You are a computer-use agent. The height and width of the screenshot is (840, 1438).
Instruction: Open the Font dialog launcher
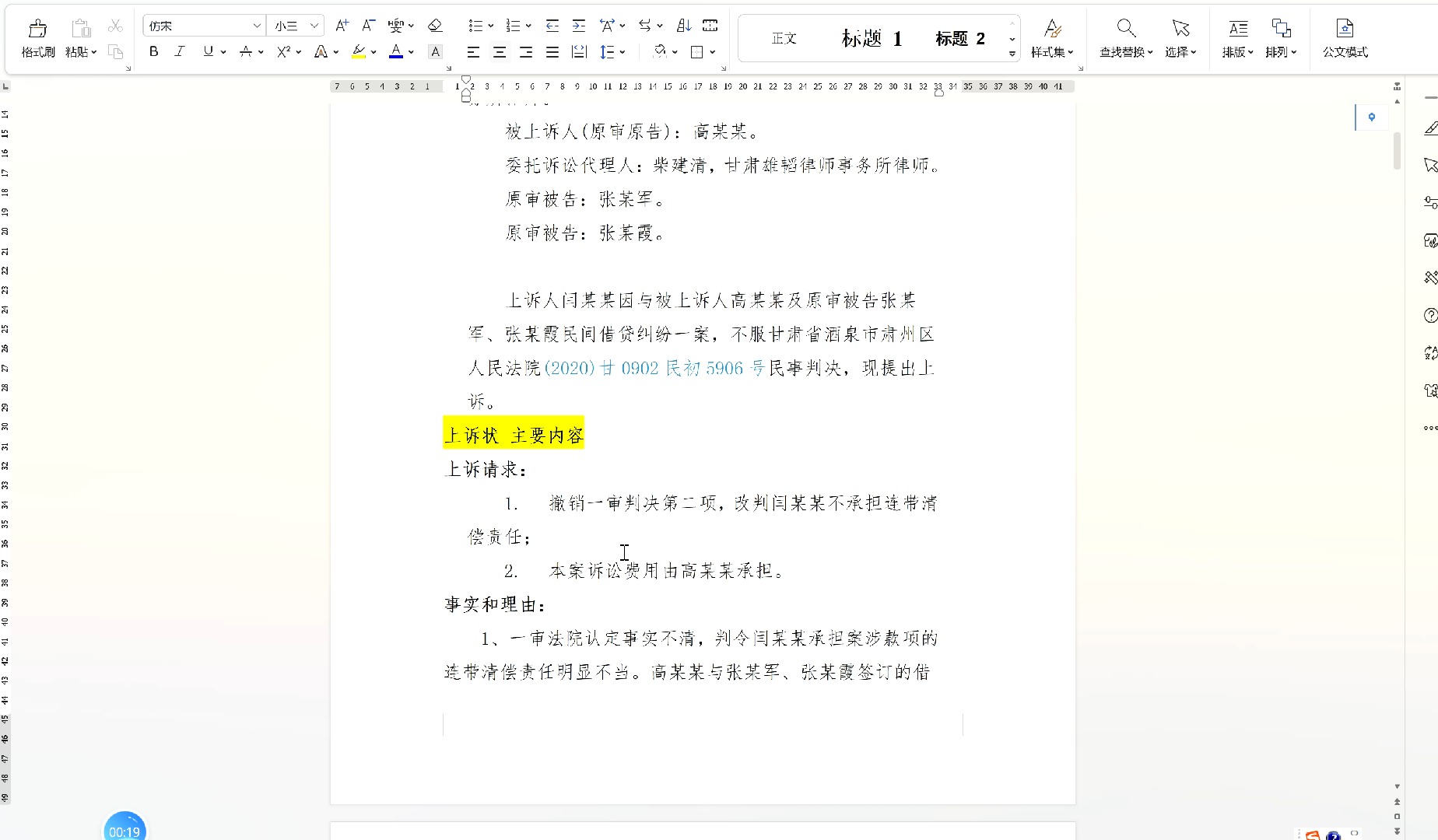(449, 68)
